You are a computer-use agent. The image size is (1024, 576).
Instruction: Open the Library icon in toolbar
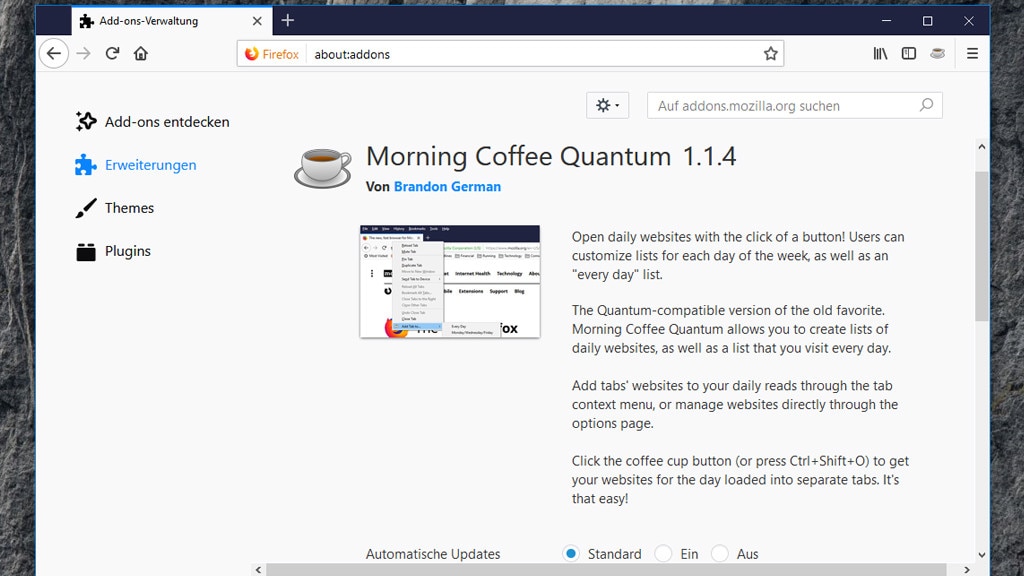point(880,54)
